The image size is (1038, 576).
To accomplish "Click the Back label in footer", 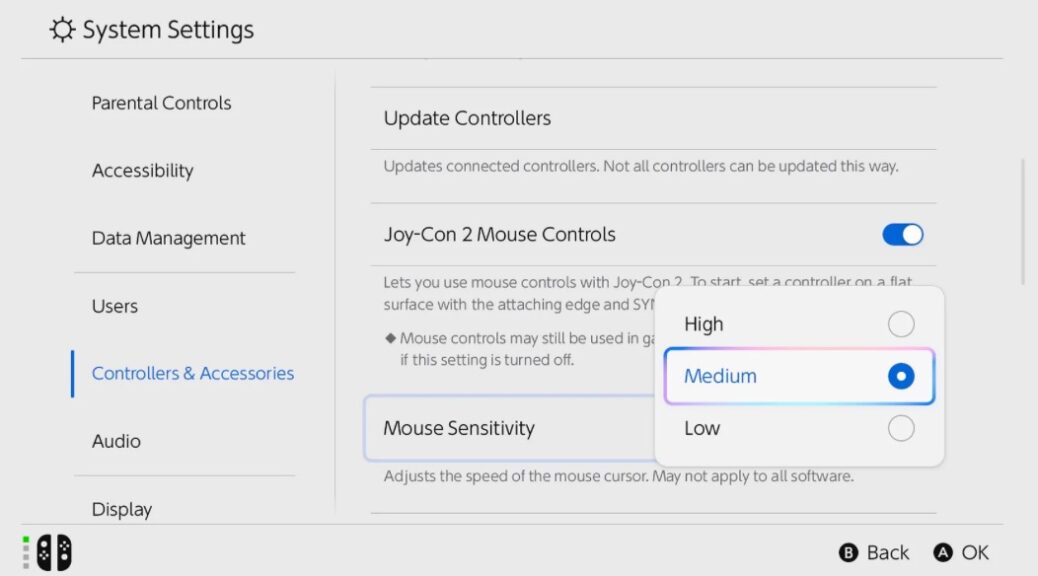I will [887, 553].
